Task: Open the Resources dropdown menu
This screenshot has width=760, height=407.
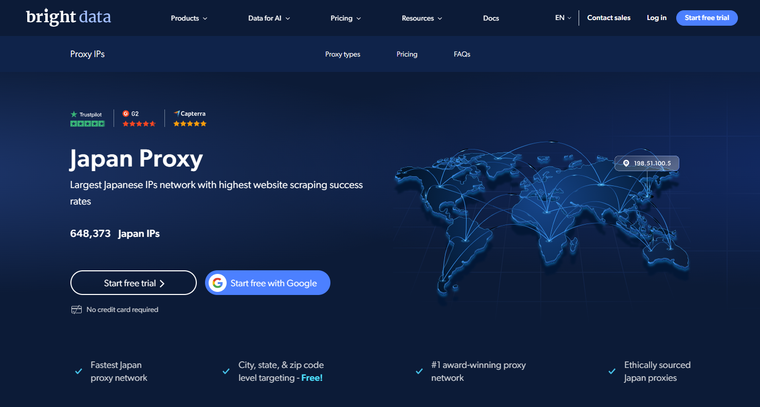Action: (x=422, y=18)
